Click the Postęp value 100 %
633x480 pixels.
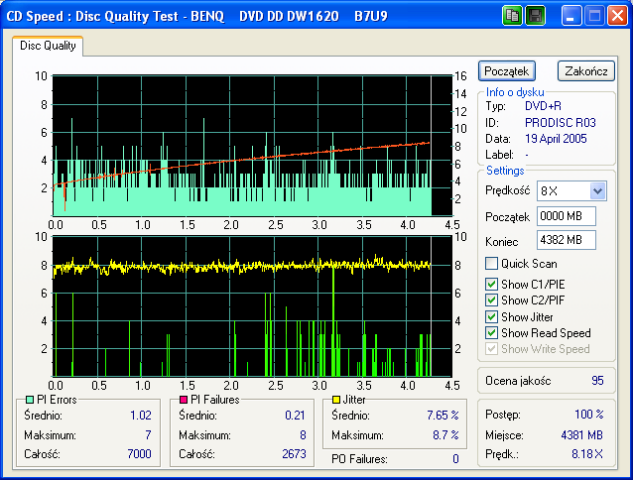click(589, 414)
